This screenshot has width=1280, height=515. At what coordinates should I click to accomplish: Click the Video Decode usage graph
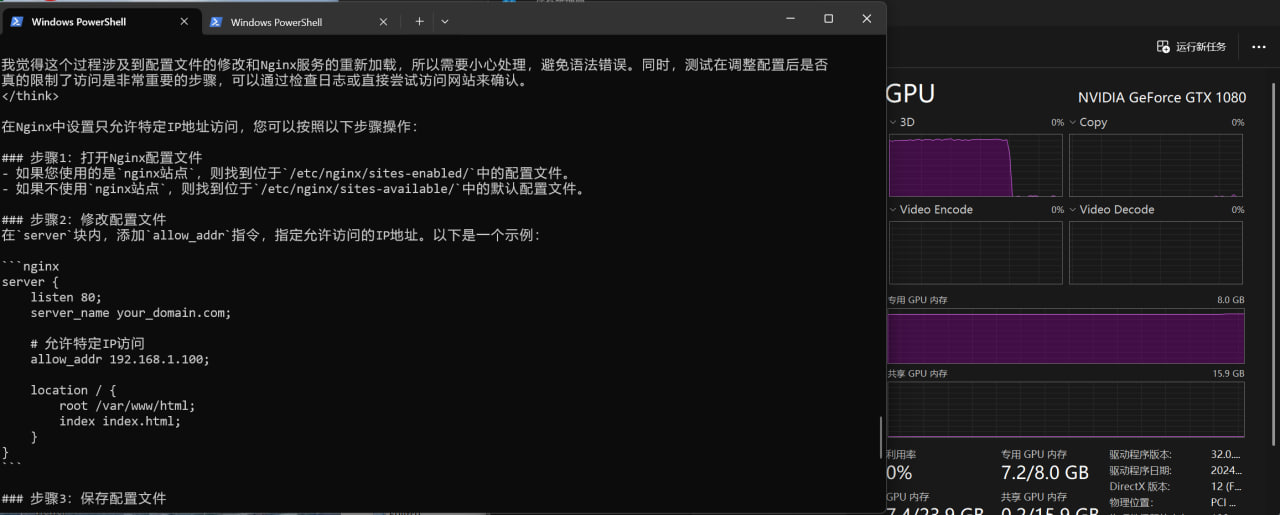pyautogui.click(x=1156, y=252)
